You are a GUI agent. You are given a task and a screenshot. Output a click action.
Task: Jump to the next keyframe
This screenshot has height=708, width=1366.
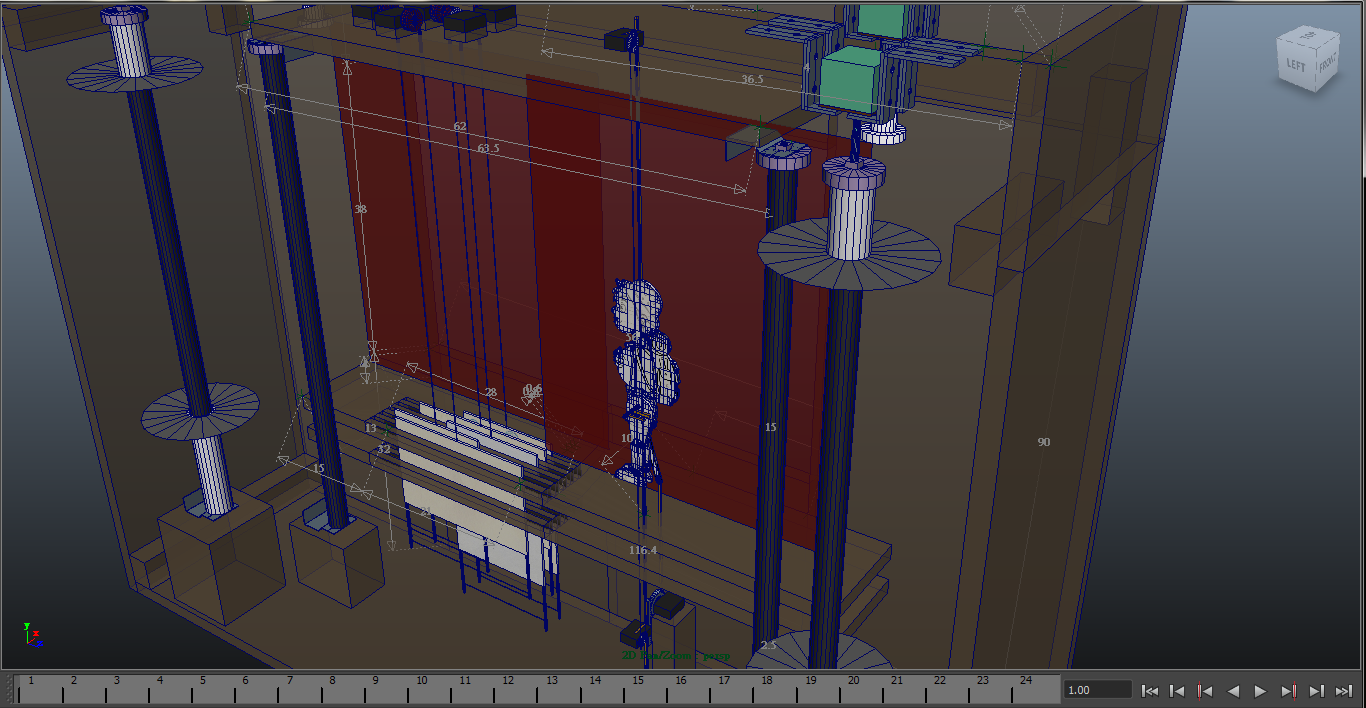pyautogui.click(x=1289, y=690)
